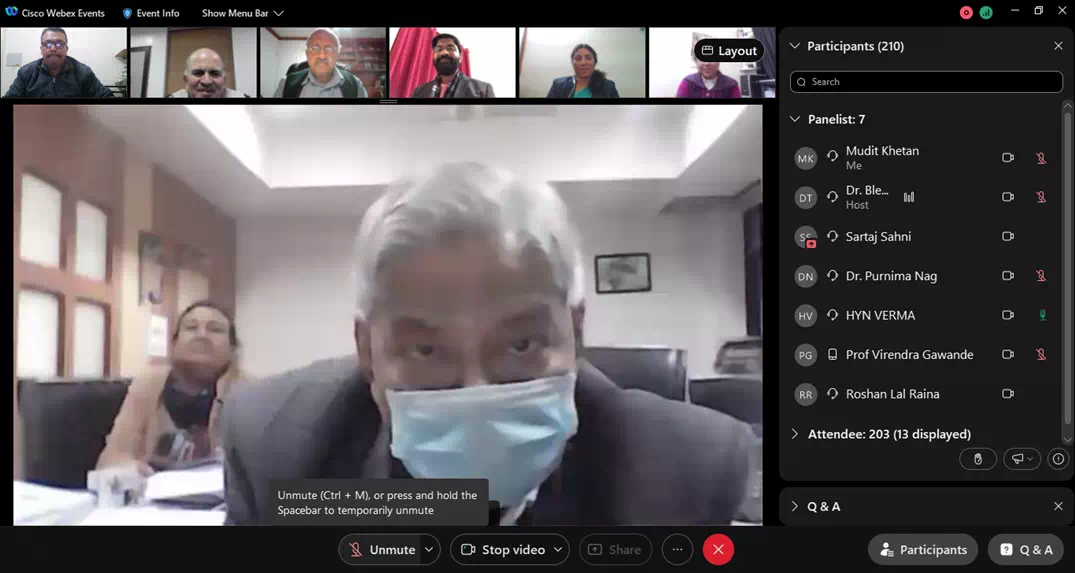The width and height of the screenshot is (1075, 573).
Task: Click the Event Info label
Action: (158, 13)
